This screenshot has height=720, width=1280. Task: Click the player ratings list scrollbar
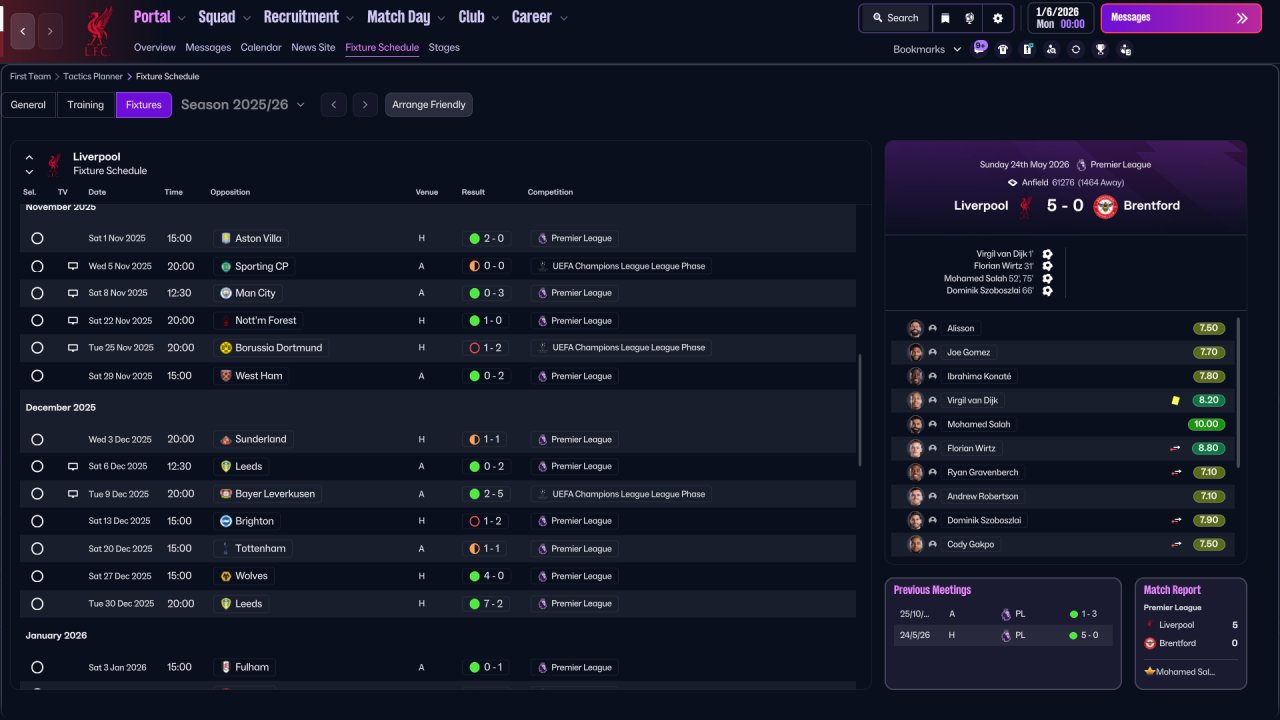(1239, 392)
